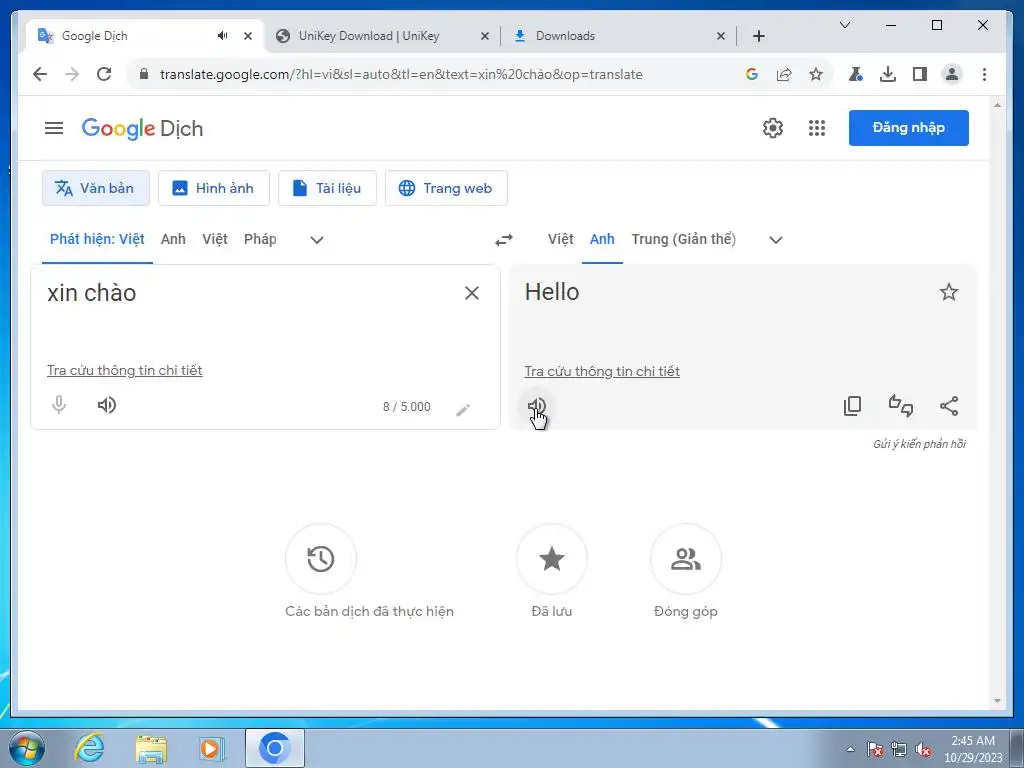Choose Trung (Giản thể) target language
The height and width of the screenshot is (768, 1024).
(x=684, y=239)
